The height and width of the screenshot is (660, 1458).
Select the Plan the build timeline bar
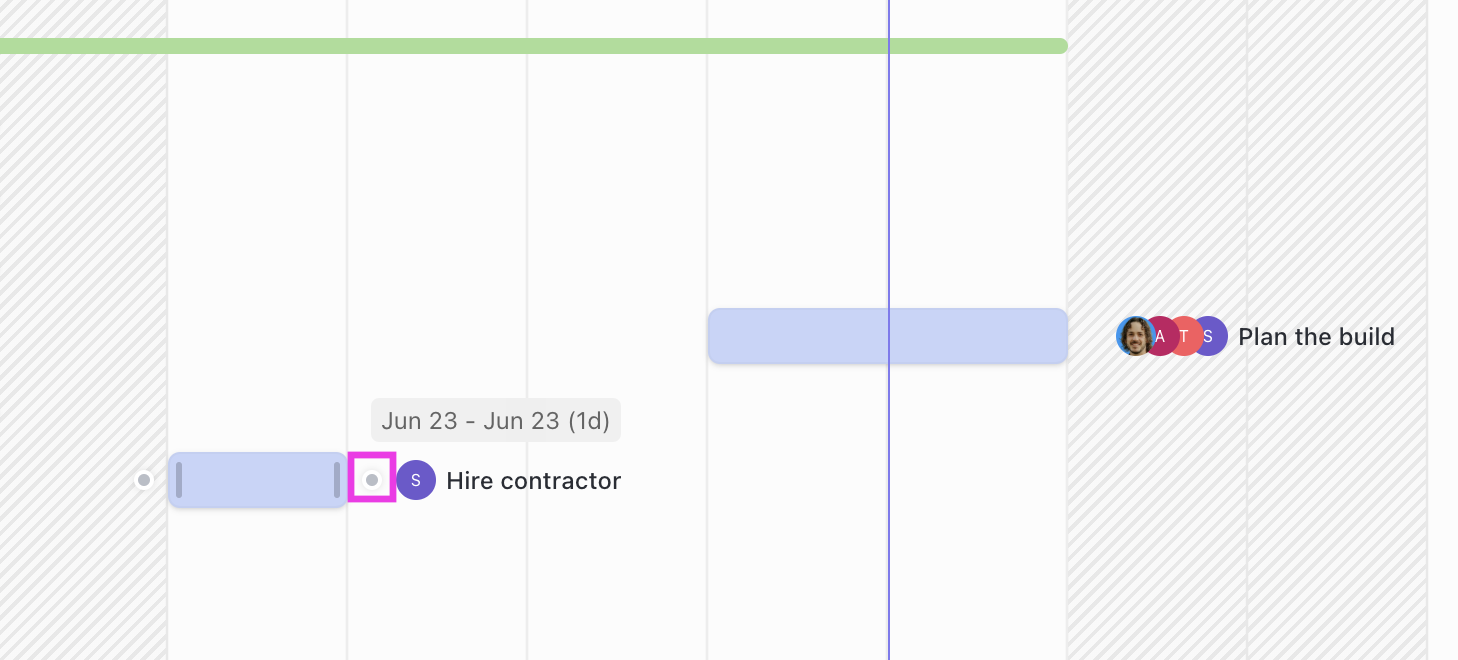887,335
